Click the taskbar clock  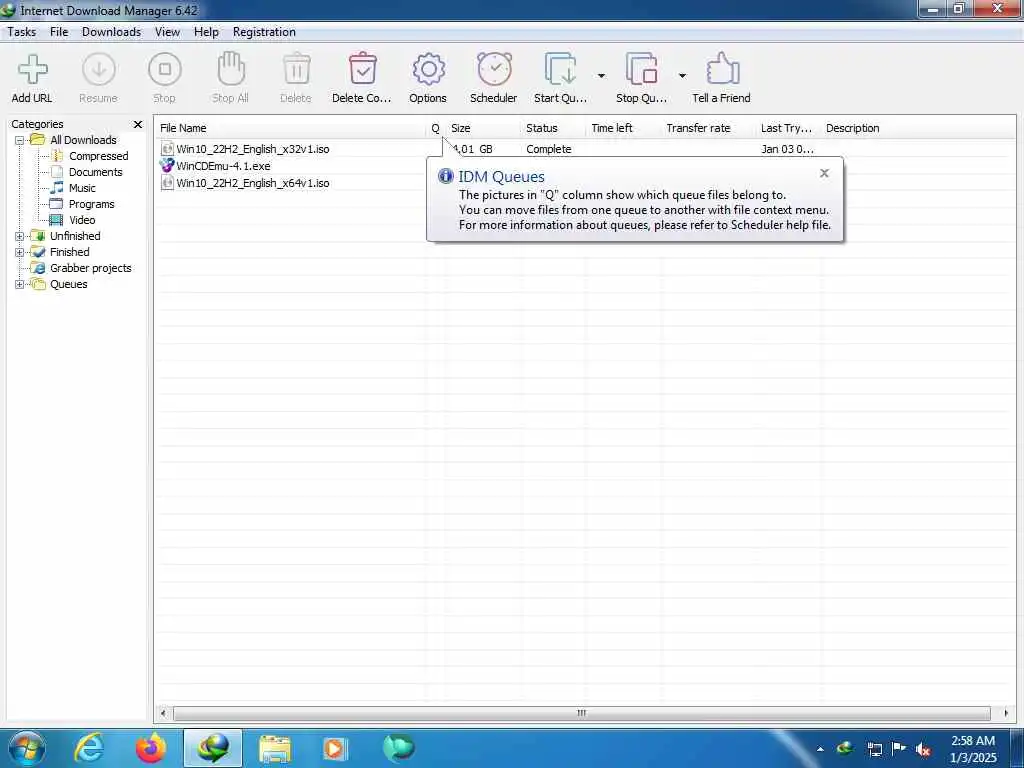[x=973, y=749]
